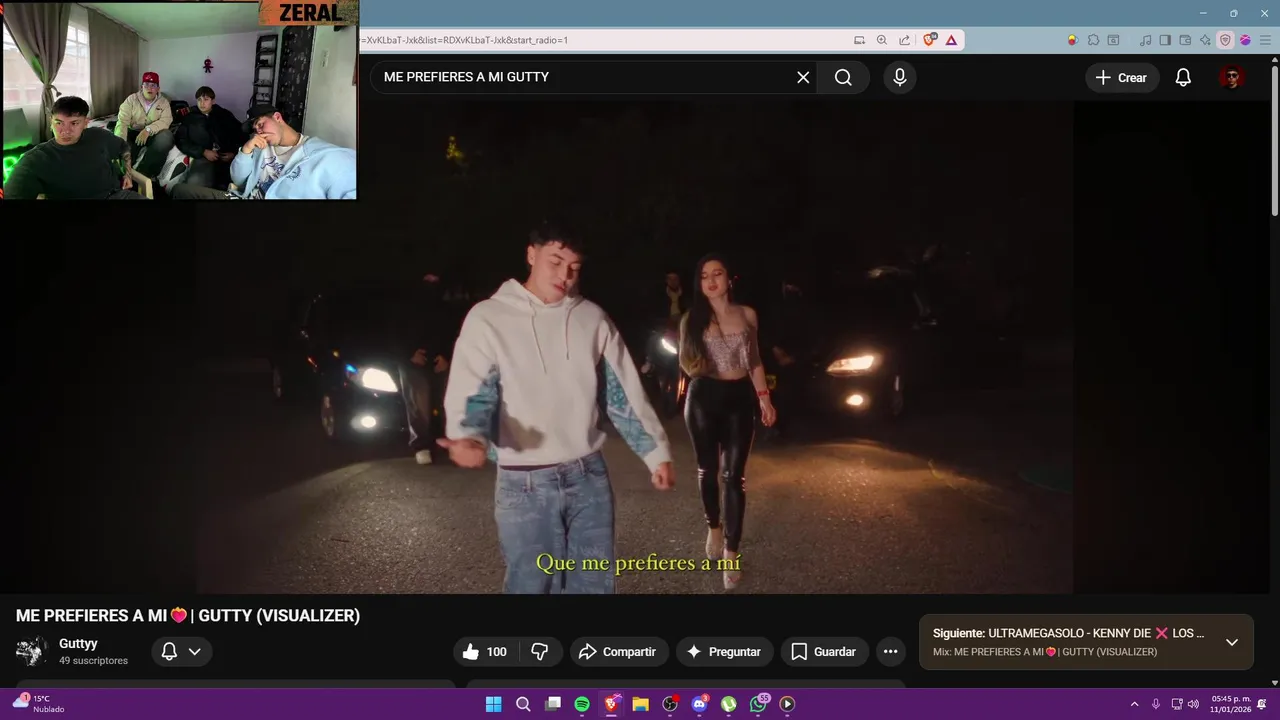The height and width of the screenshot is (720, 1280).
Task: Open the network tray icon
Action: [x=1177, y=704]
